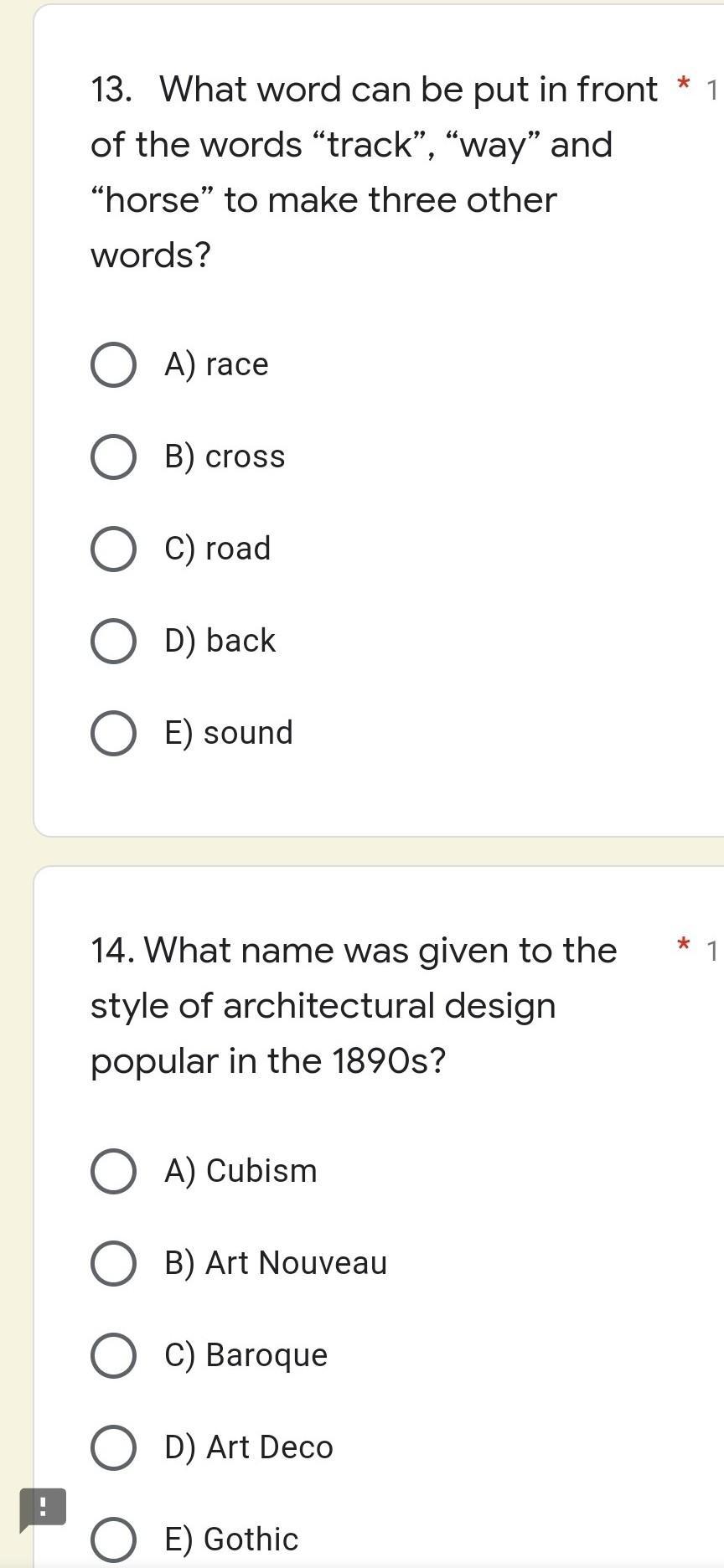Click the "B) Art Nouveau" answer label
This screenshot has height=1568, width=724.
276,1263
